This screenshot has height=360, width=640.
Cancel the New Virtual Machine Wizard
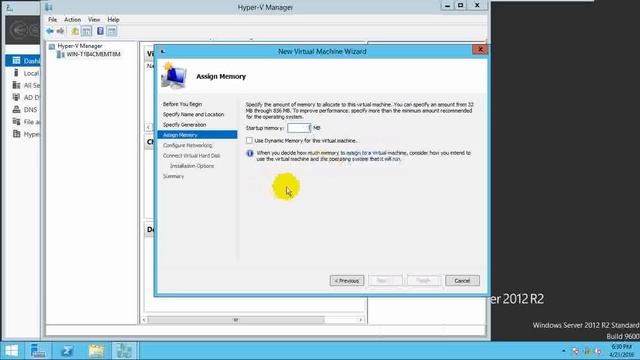(x=462, y=281)
